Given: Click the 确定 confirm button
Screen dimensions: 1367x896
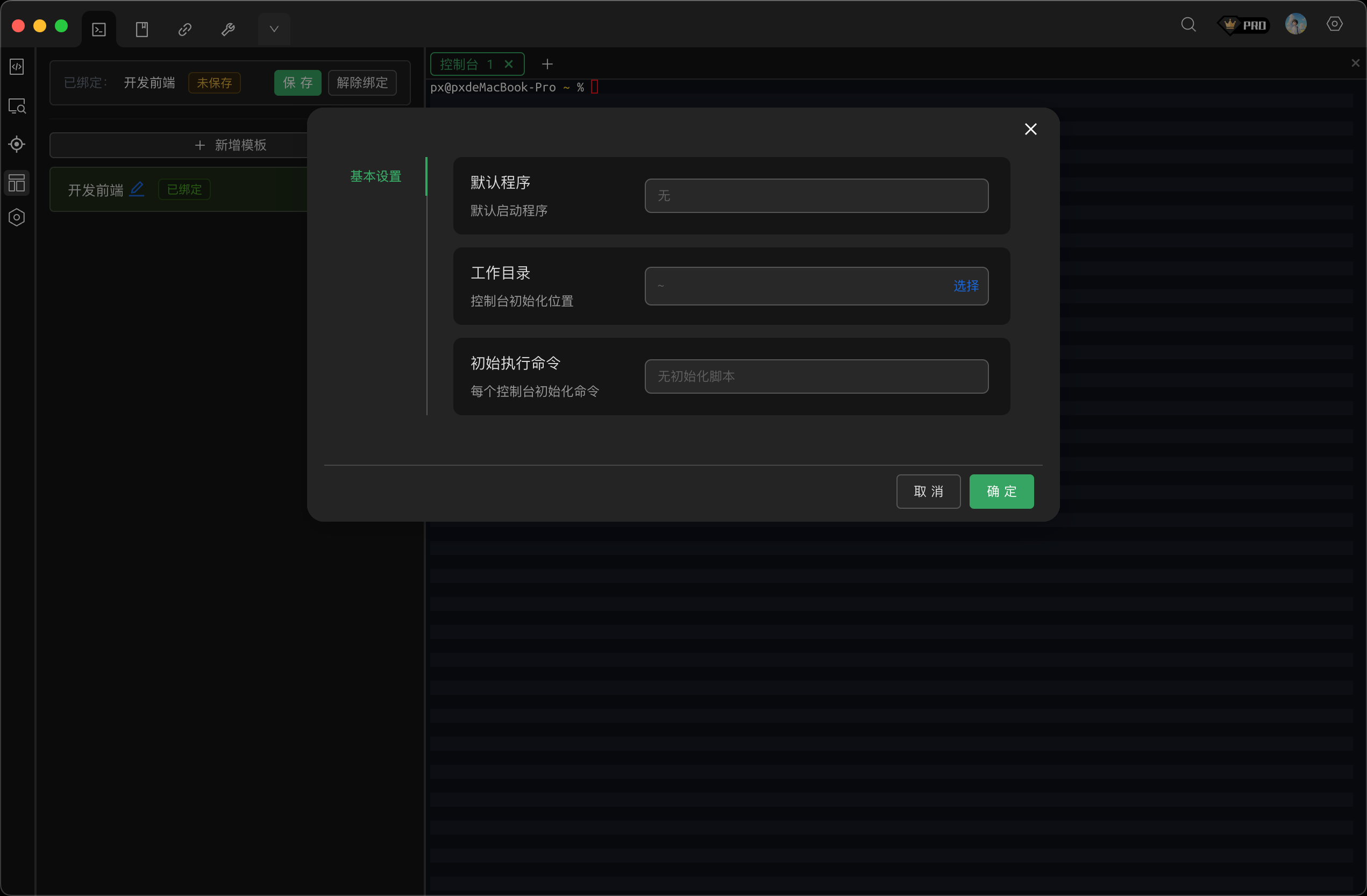Looking at the screenshot, I should (1001, 492).
